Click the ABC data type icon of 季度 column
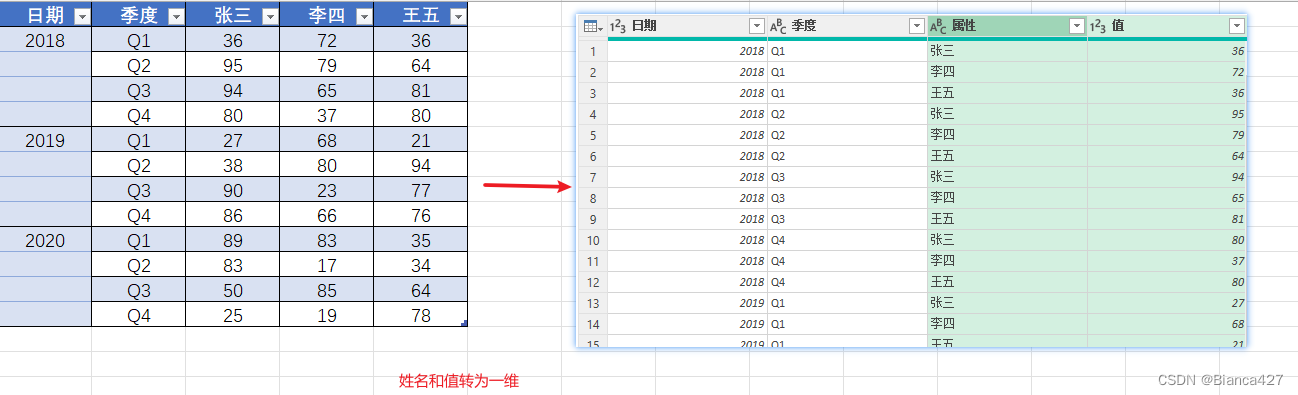Viewport: 1298px width, 395px height. (778, 26)
